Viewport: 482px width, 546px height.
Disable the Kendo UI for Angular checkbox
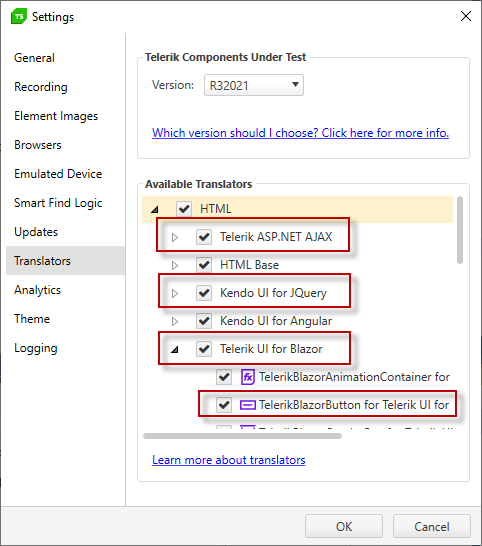pos(204,321)
